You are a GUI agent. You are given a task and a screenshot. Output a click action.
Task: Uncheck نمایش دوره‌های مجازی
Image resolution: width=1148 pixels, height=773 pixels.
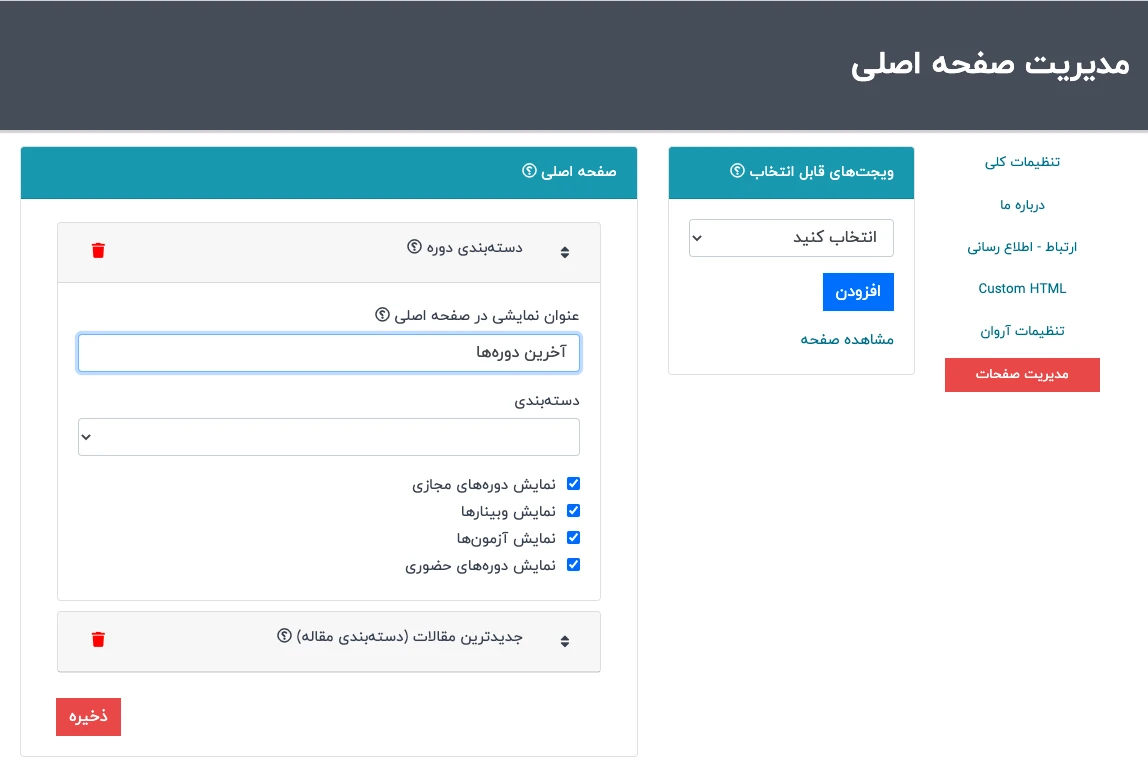tap(573, 483)
